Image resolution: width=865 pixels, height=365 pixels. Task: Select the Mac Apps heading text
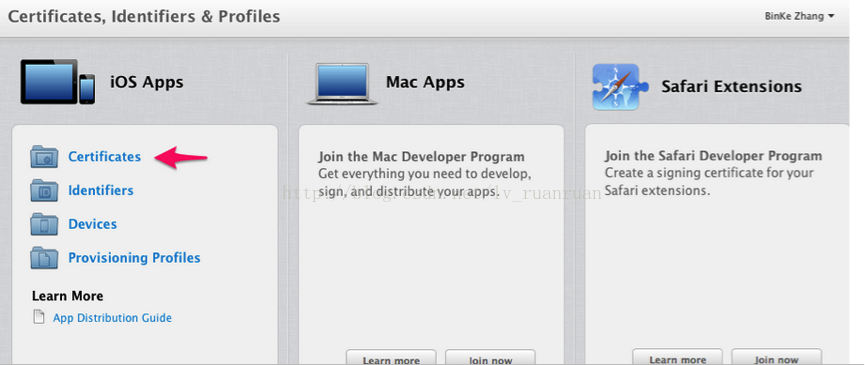coord(425,83)
